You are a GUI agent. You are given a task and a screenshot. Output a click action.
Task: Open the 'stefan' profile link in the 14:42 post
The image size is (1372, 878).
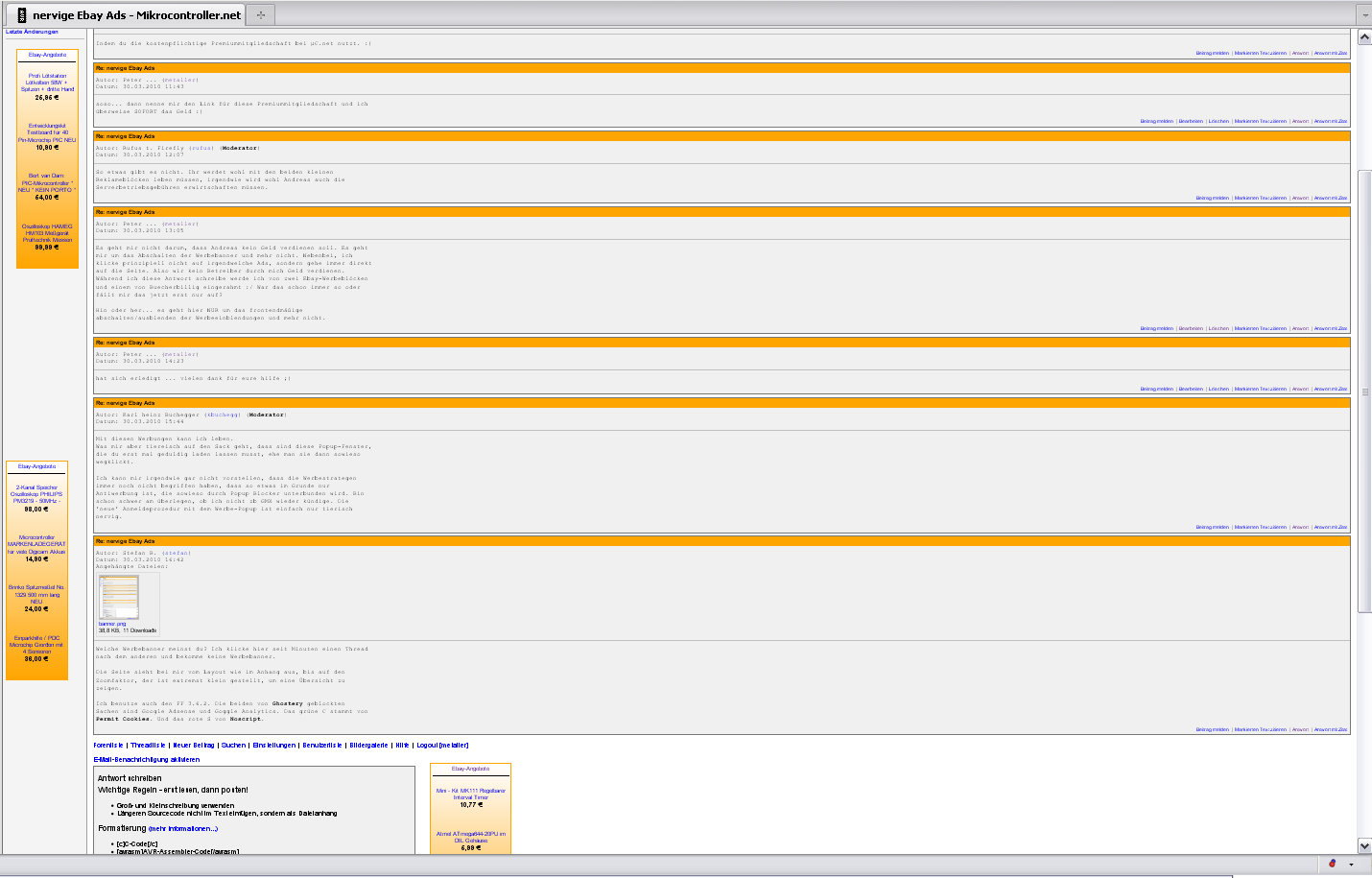click(177, 553)
